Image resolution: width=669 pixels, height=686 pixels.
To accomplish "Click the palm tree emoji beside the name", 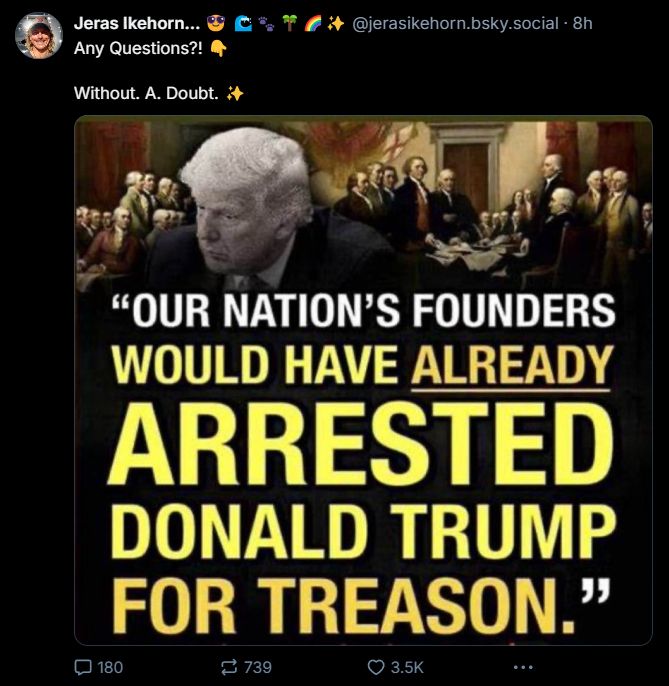I will click(x=290, y=23).
